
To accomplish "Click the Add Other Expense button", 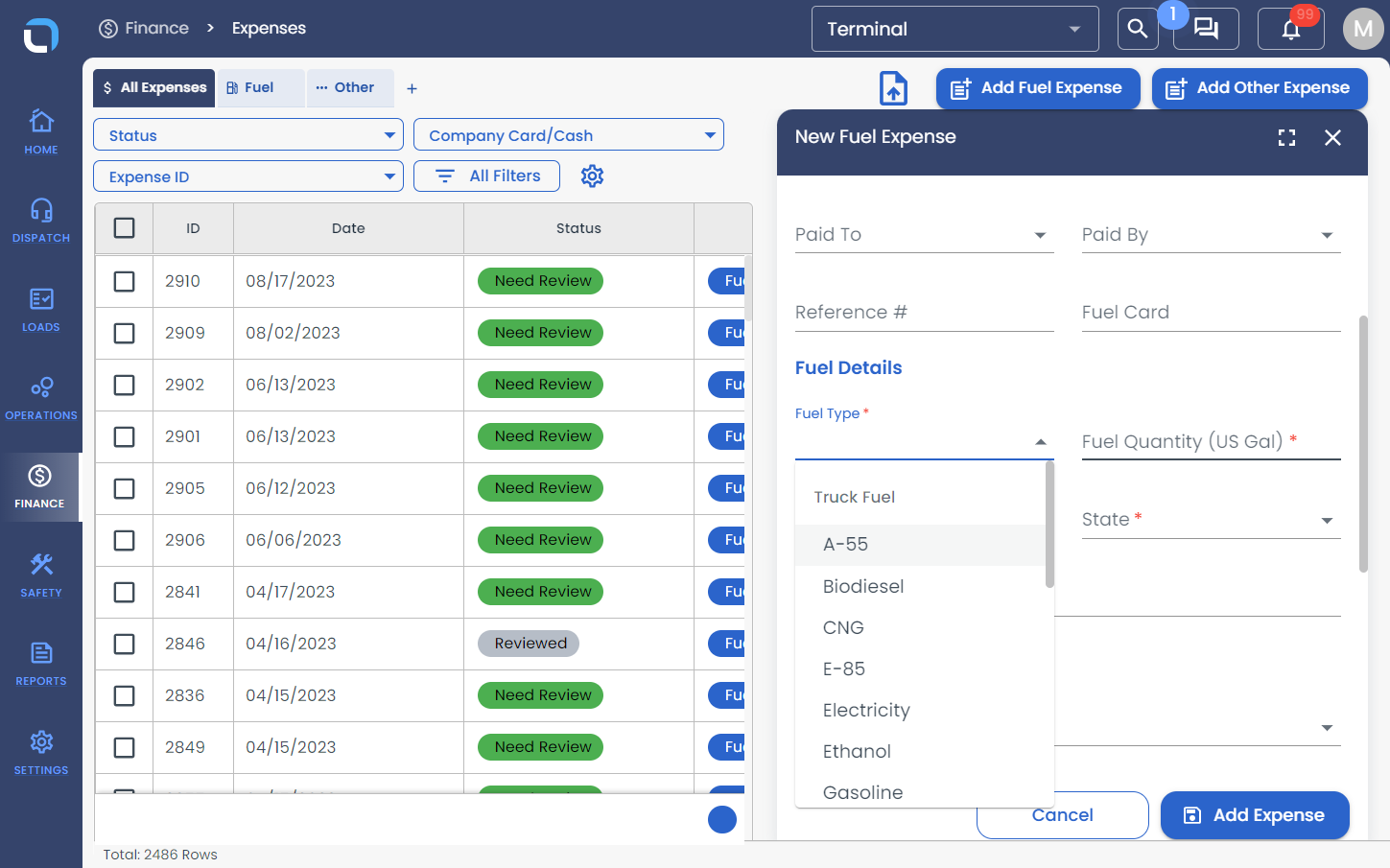I will click(1260, 88).
